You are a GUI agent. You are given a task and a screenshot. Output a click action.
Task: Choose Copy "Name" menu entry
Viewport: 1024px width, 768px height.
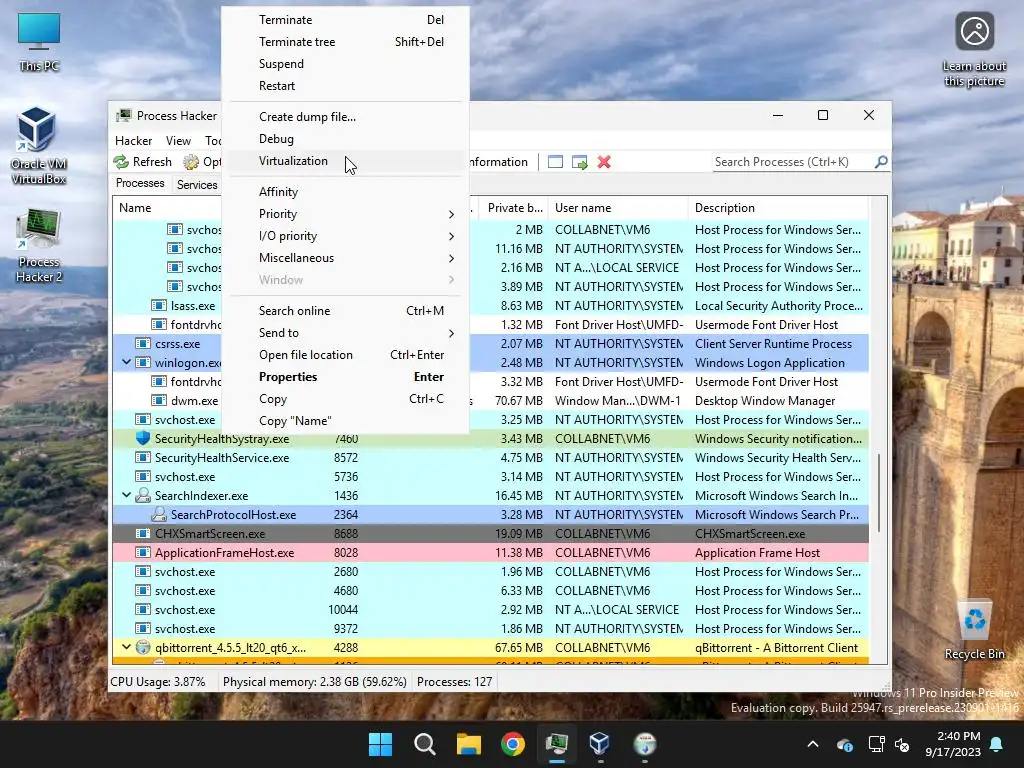[345, 421]
